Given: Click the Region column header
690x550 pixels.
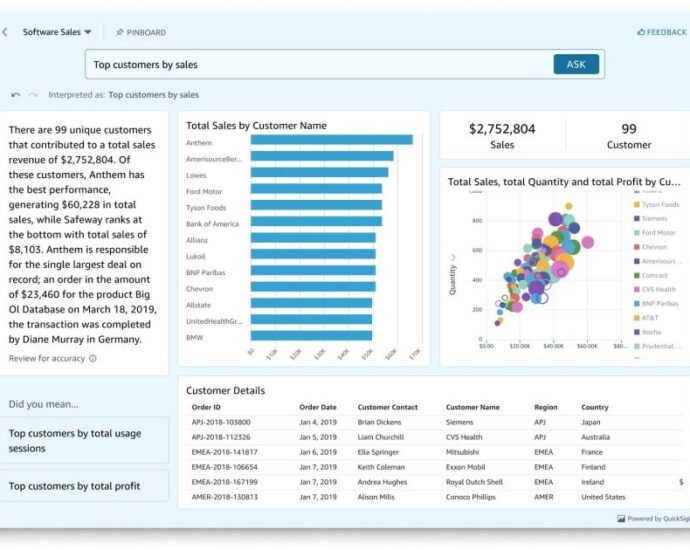Looking at the screenshot, I should pos(546,407).
